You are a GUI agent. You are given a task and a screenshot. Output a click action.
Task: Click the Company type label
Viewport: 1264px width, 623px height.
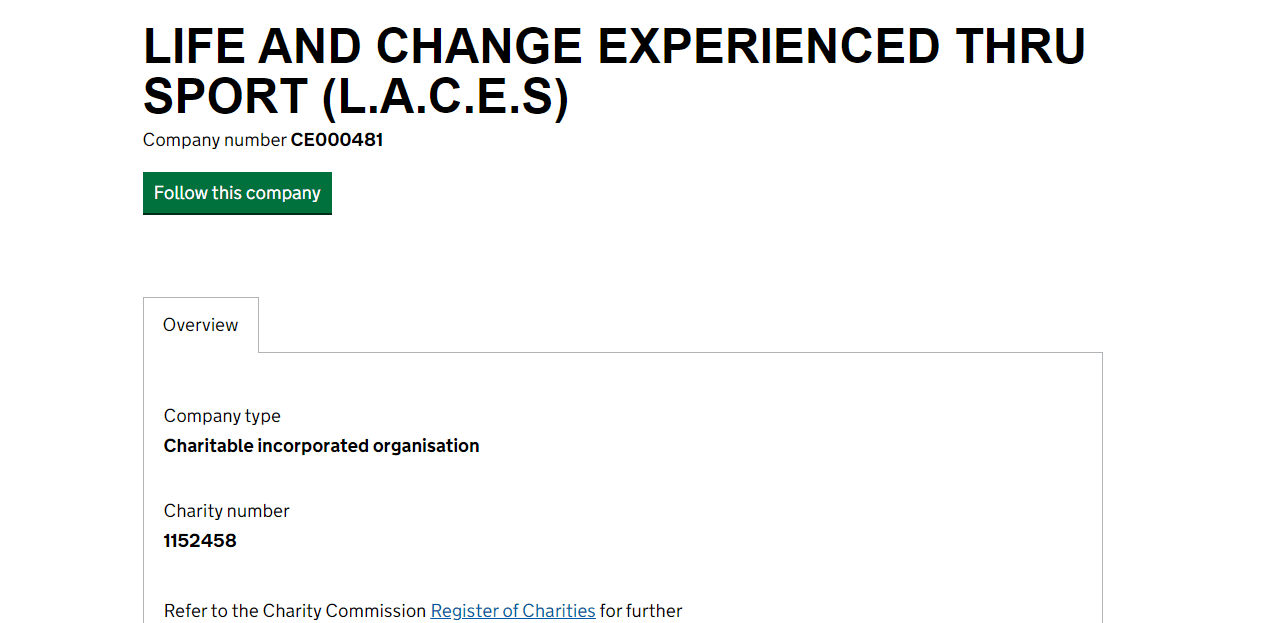click(x=222, y=416)
